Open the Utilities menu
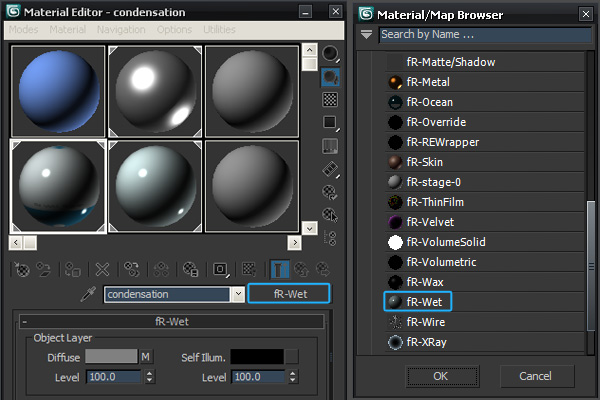This screenshot has height=400, width=600. [219, 29]
